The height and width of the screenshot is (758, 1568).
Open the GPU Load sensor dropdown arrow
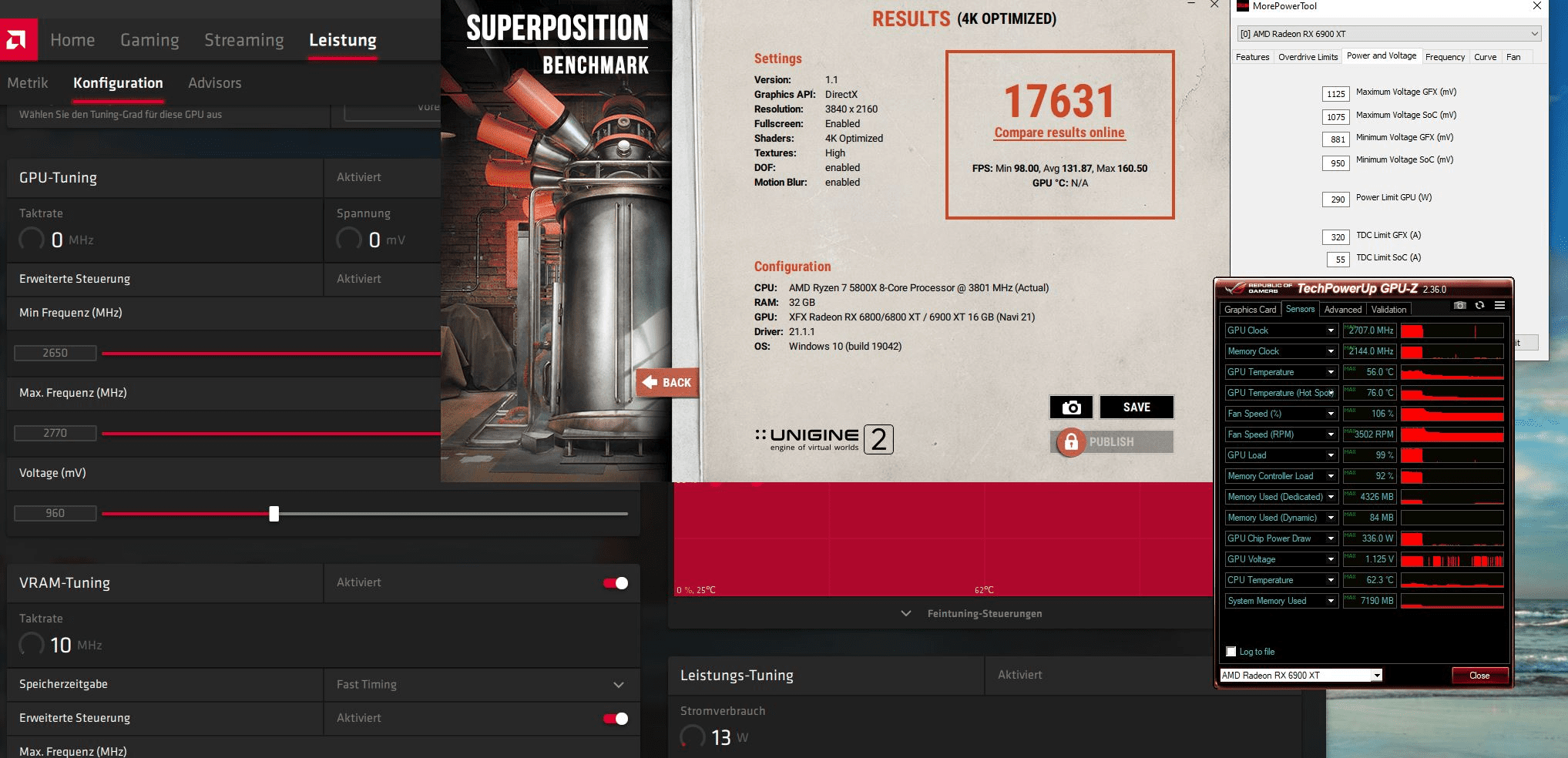tap(1331, 455)
